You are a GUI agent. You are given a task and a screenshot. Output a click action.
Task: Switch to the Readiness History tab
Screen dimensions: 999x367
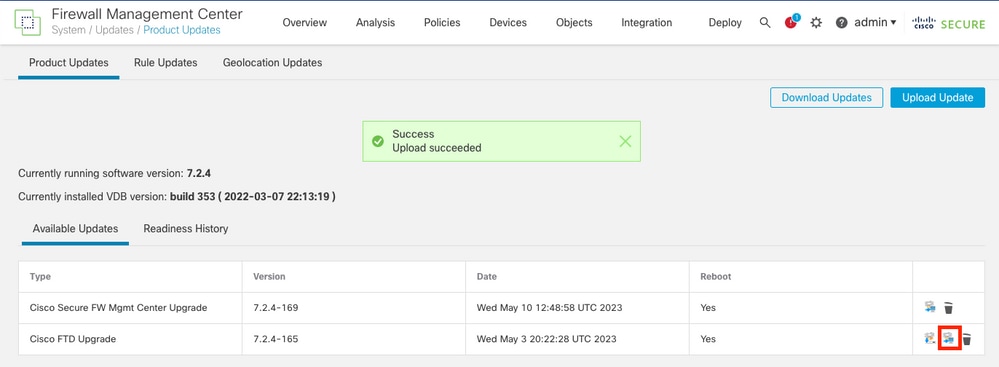pyautogui.click(x=185, y=228)
